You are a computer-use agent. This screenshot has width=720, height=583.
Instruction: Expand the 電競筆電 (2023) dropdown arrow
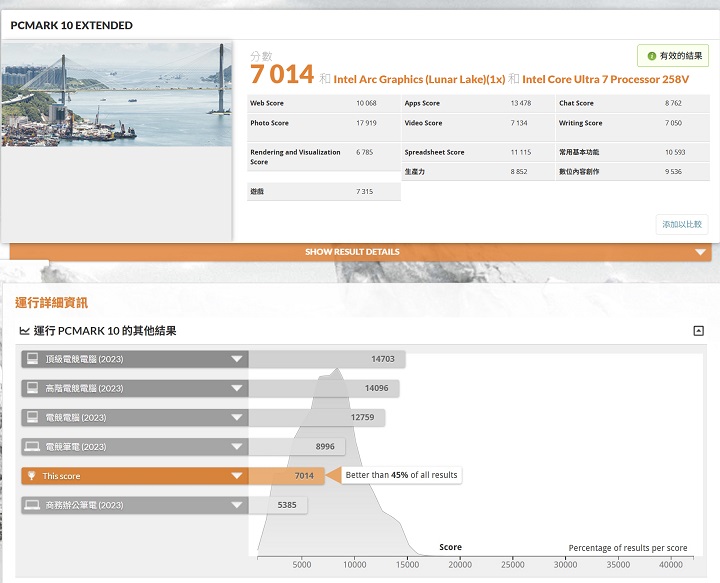point(237,447)
